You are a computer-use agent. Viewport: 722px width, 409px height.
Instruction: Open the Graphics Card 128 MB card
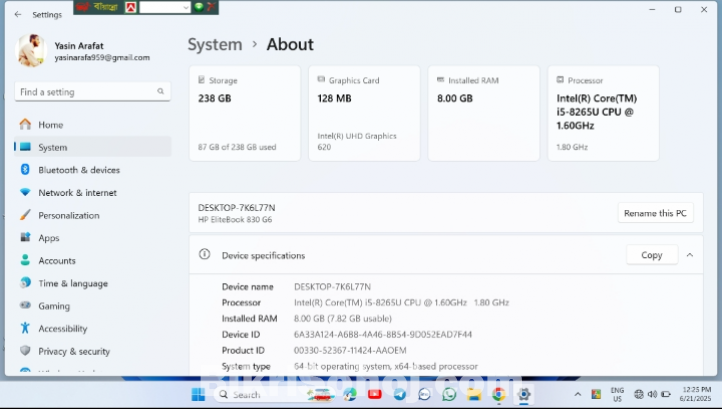point(364,113)
